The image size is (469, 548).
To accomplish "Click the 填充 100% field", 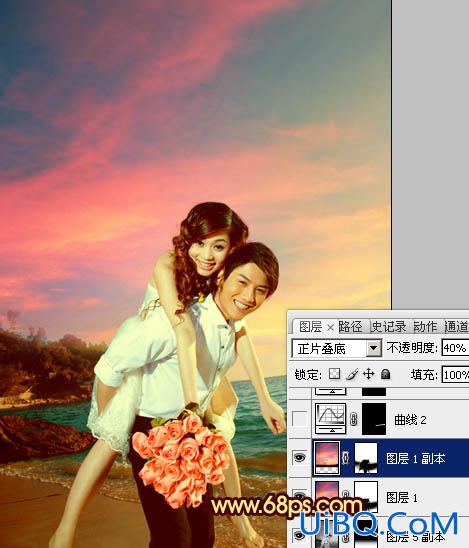I will (x=455, y=375).
